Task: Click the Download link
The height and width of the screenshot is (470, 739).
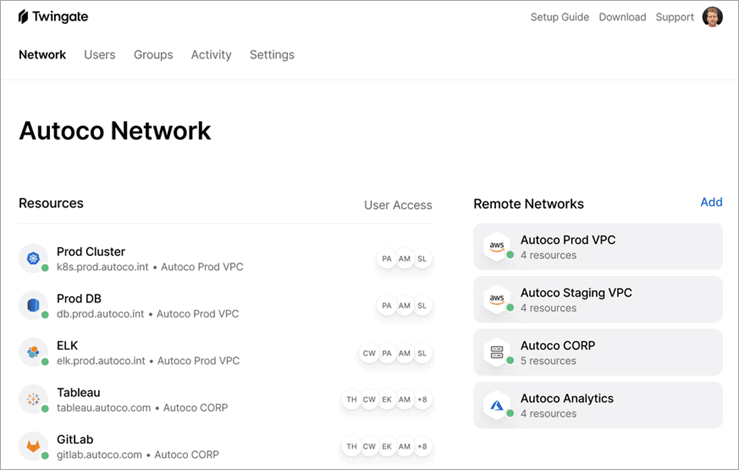Action: coord(622,17)
